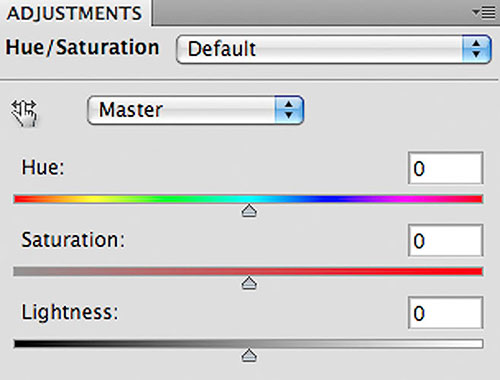This screenshot has height=380, width=500.
Task: Select the on-image adjustment hand tool
Action: [24, 113]
